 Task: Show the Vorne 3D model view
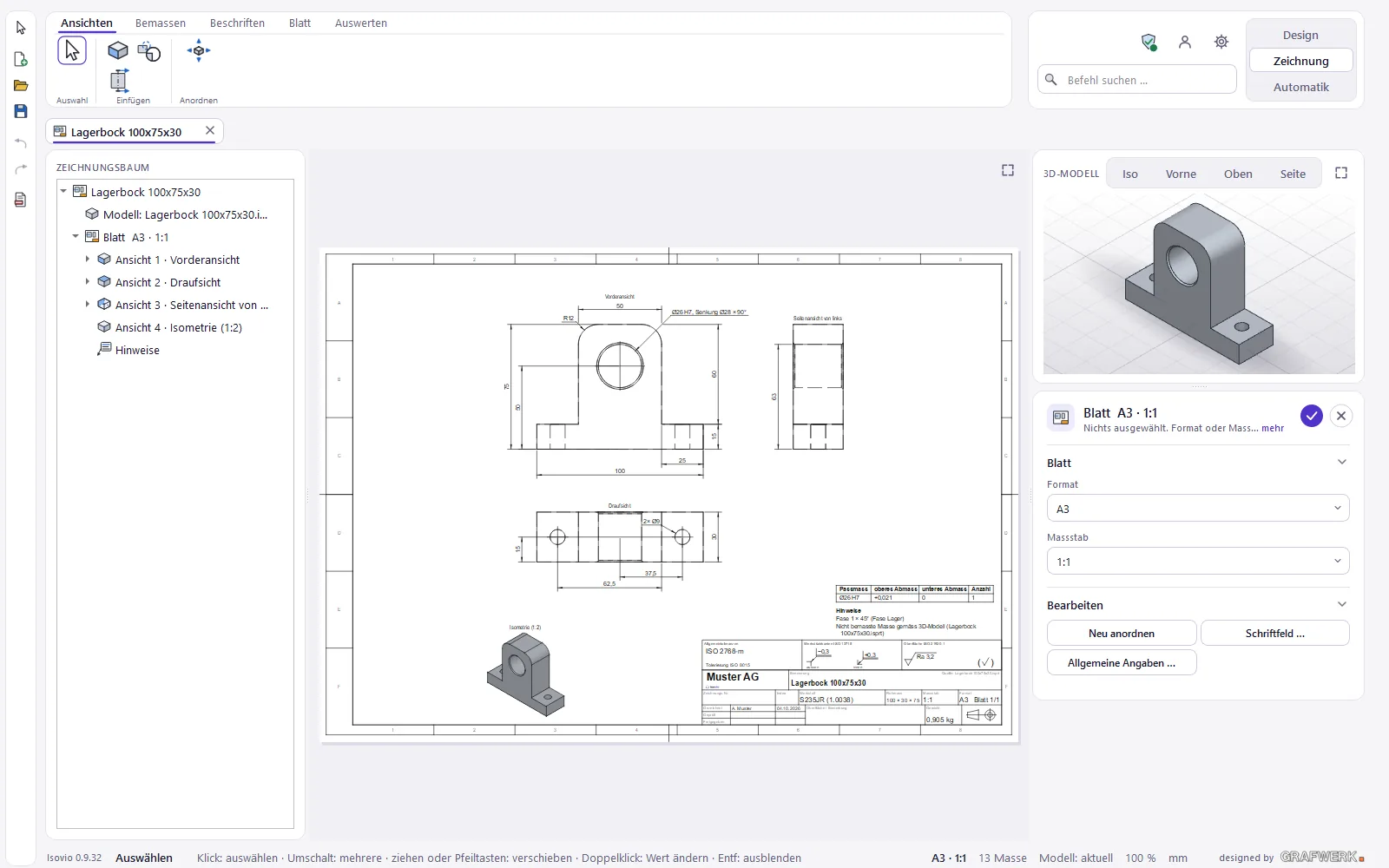tap(1181, 174)
